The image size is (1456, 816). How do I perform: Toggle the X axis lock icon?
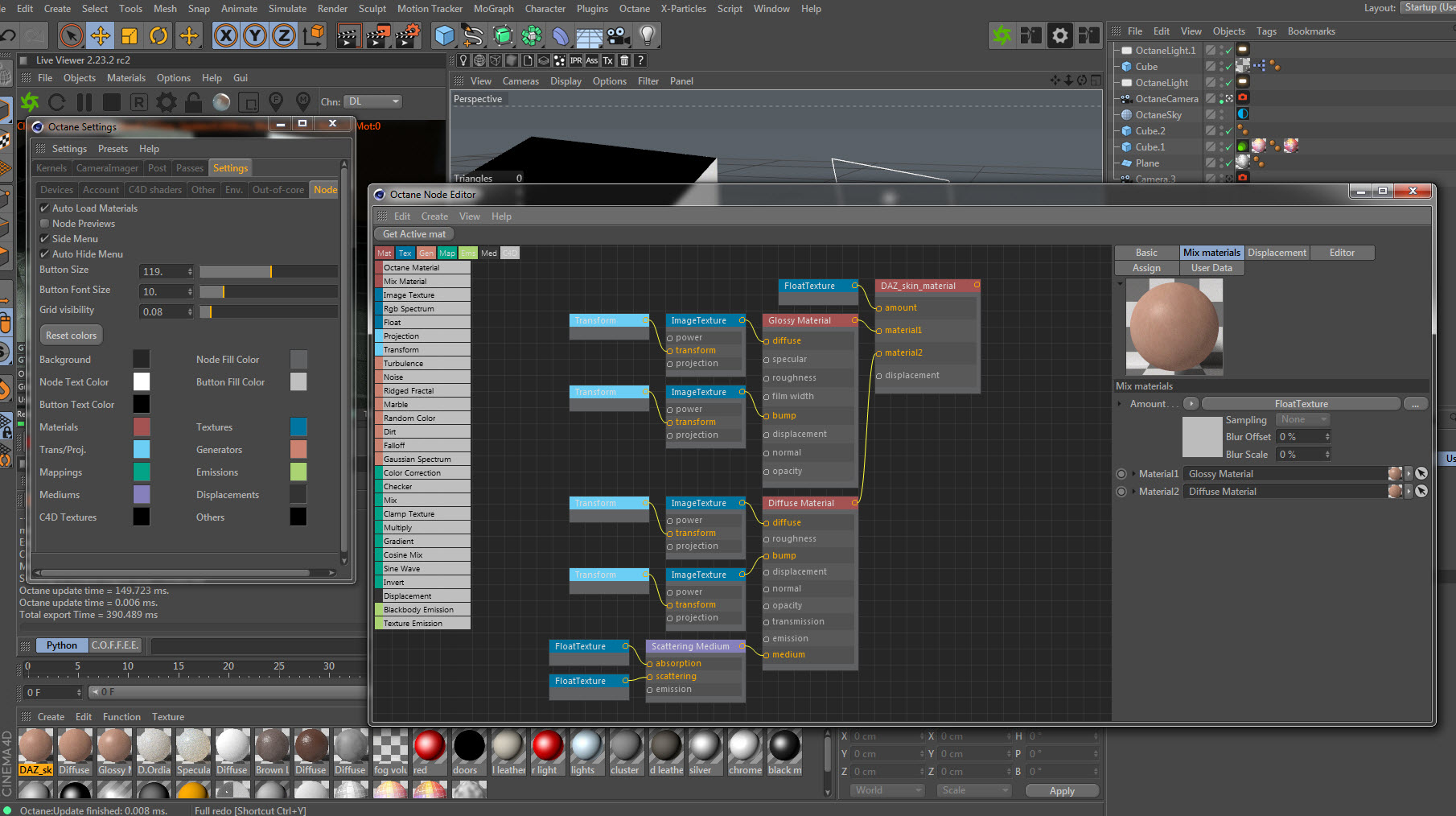226,35
